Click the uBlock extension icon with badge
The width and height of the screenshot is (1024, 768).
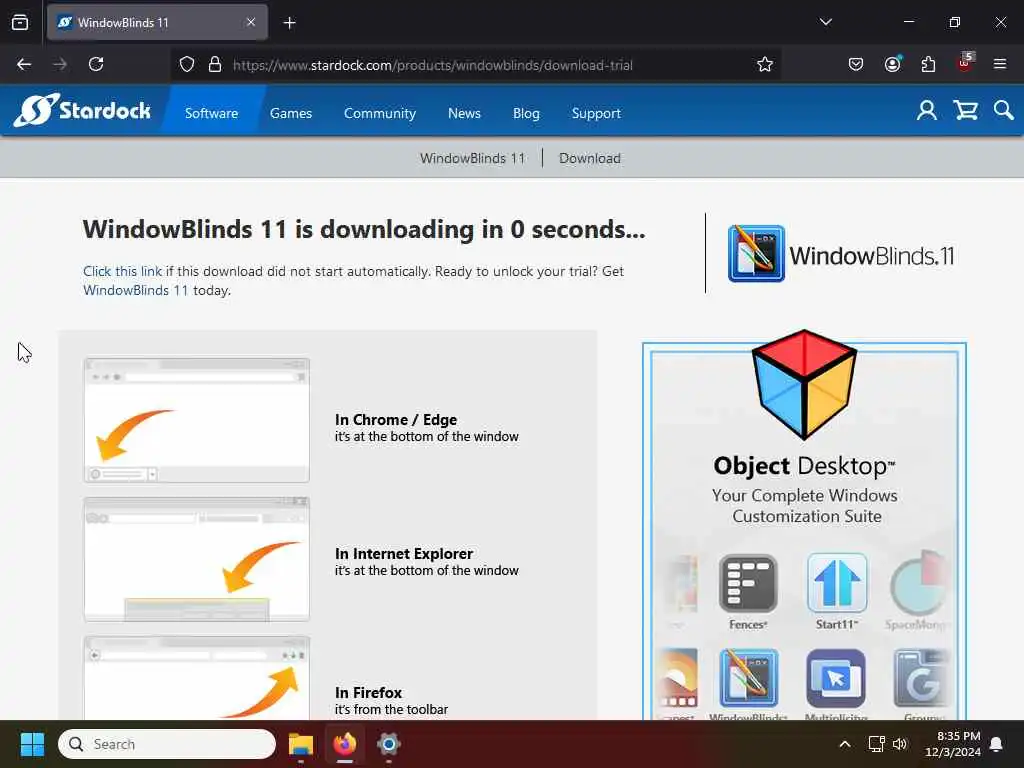pyautogui.click(x=965, y=62)
